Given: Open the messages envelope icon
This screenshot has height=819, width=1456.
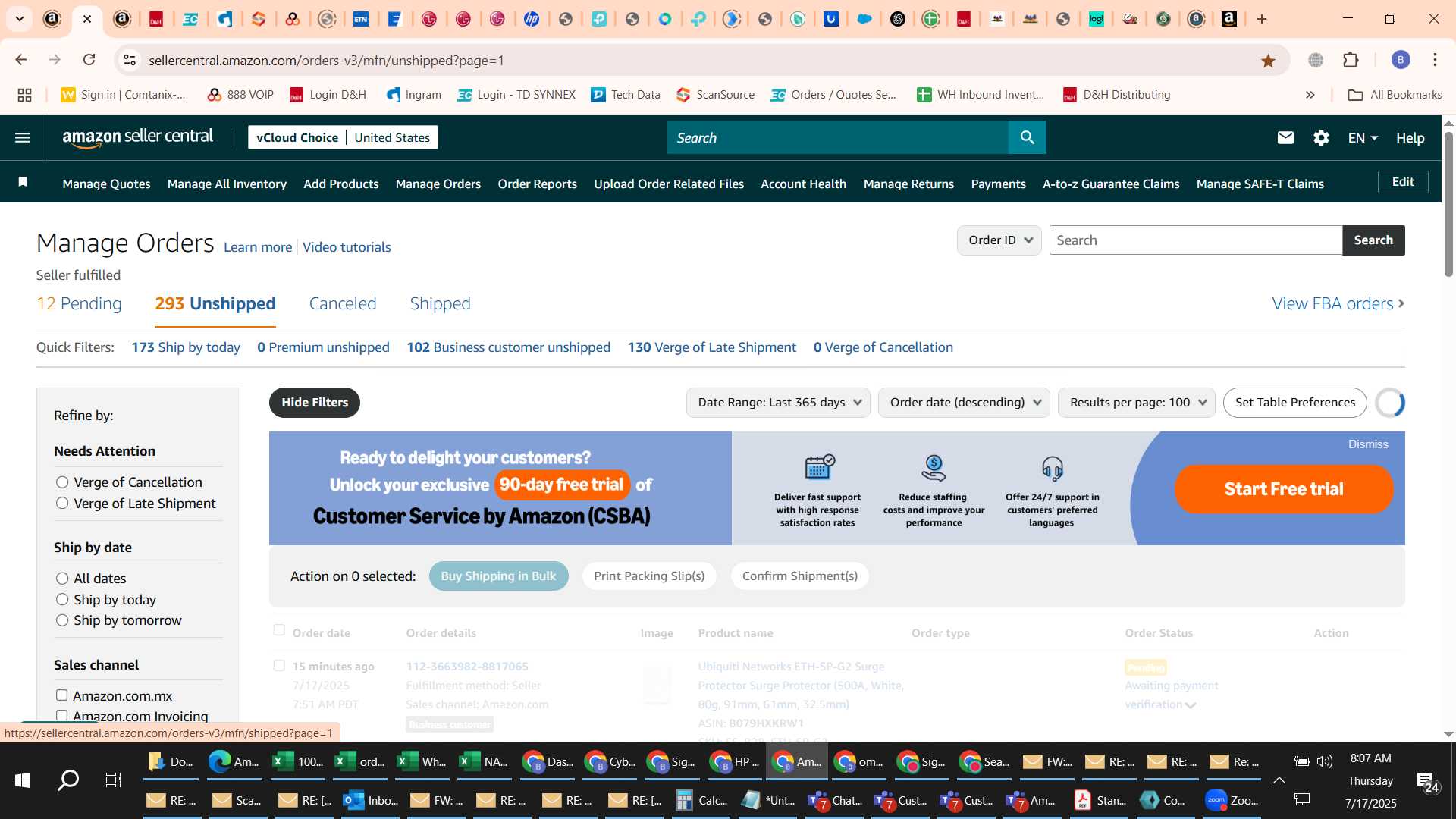Looking at the screenshot, I should [1285, 137].
